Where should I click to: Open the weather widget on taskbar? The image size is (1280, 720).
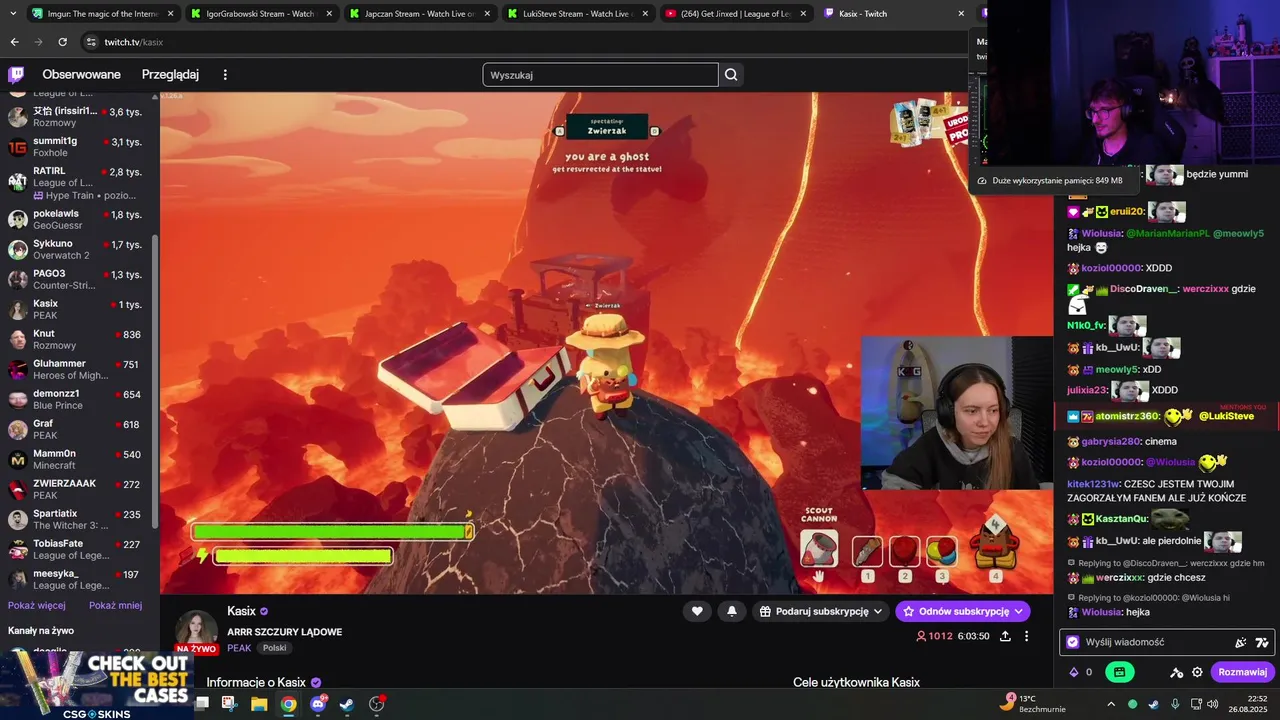point(1032,704)
